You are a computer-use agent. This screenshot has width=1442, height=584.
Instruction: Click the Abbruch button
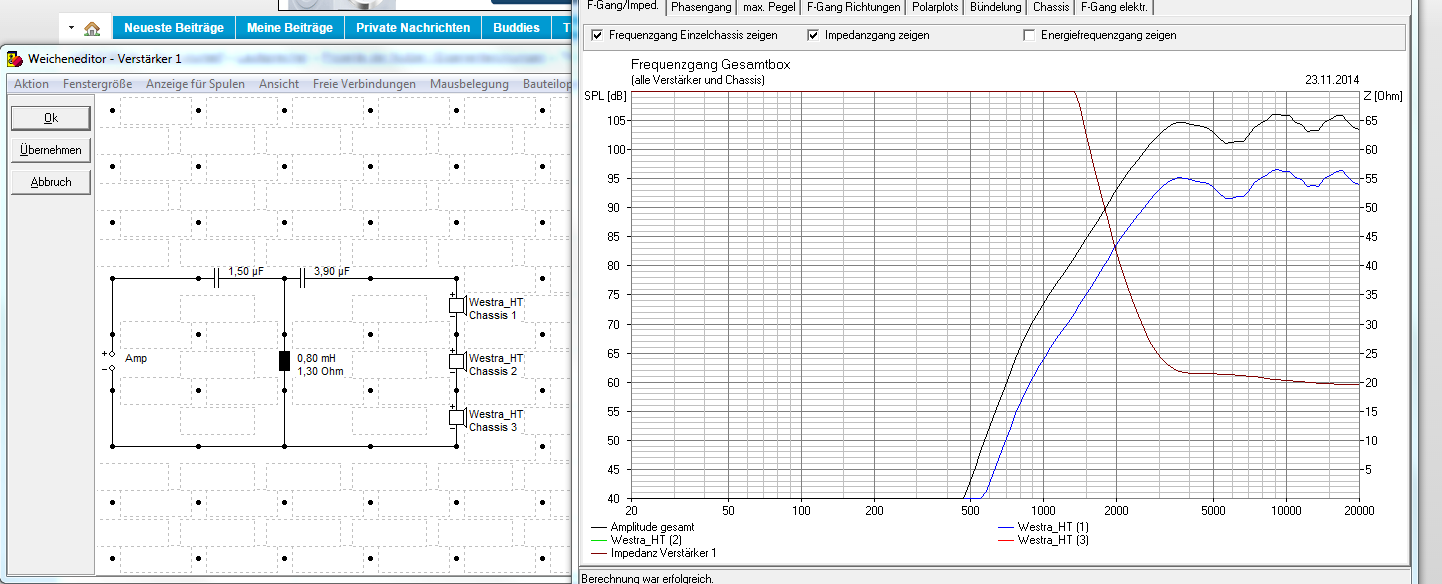[x=51, y=182]
